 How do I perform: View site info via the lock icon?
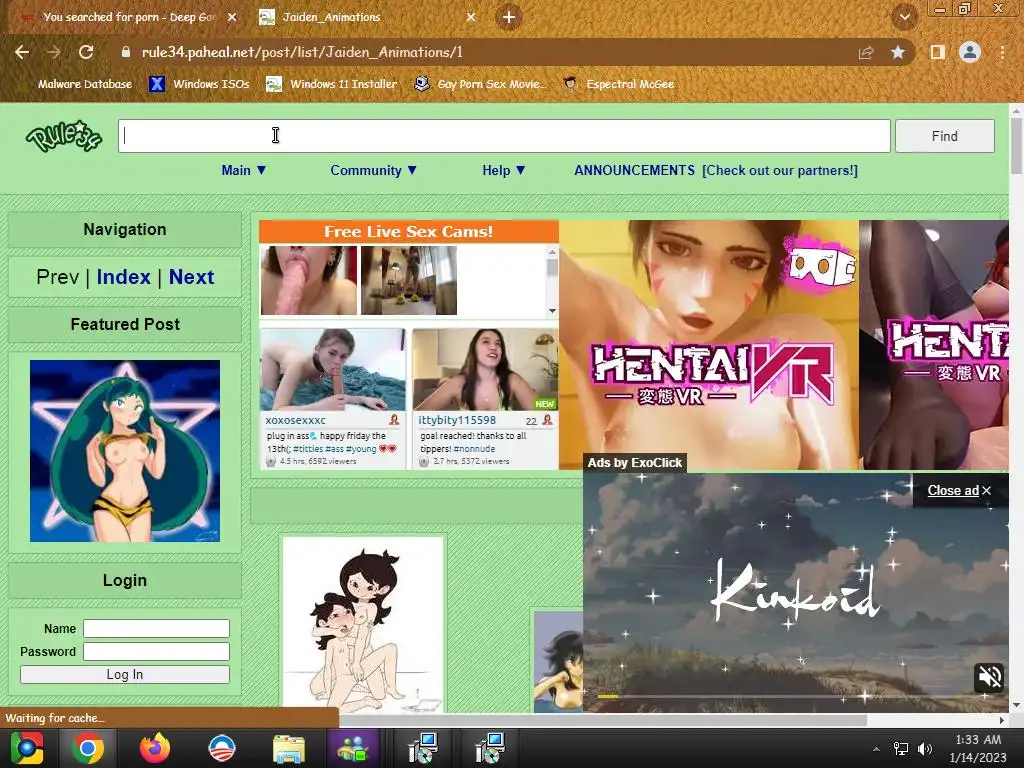pos(126,52)
